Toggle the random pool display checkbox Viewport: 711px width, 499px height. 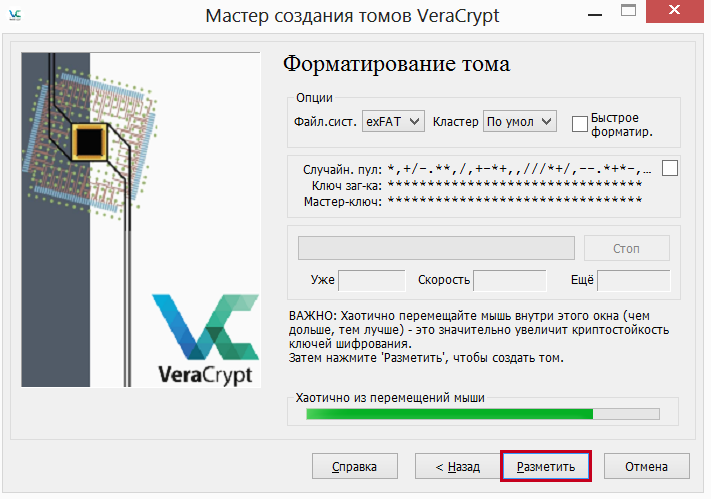(x=670, y=168)
